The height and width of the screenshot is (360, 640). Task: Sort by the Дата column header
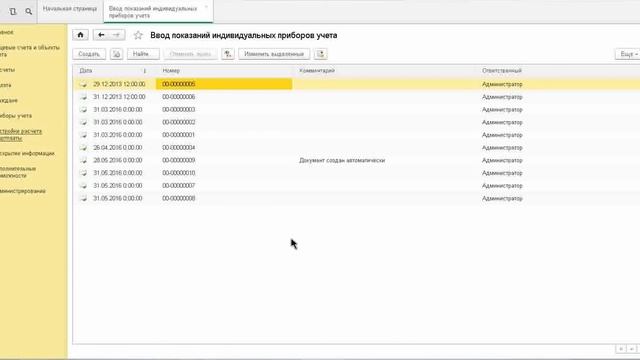[x=86, y=71]
